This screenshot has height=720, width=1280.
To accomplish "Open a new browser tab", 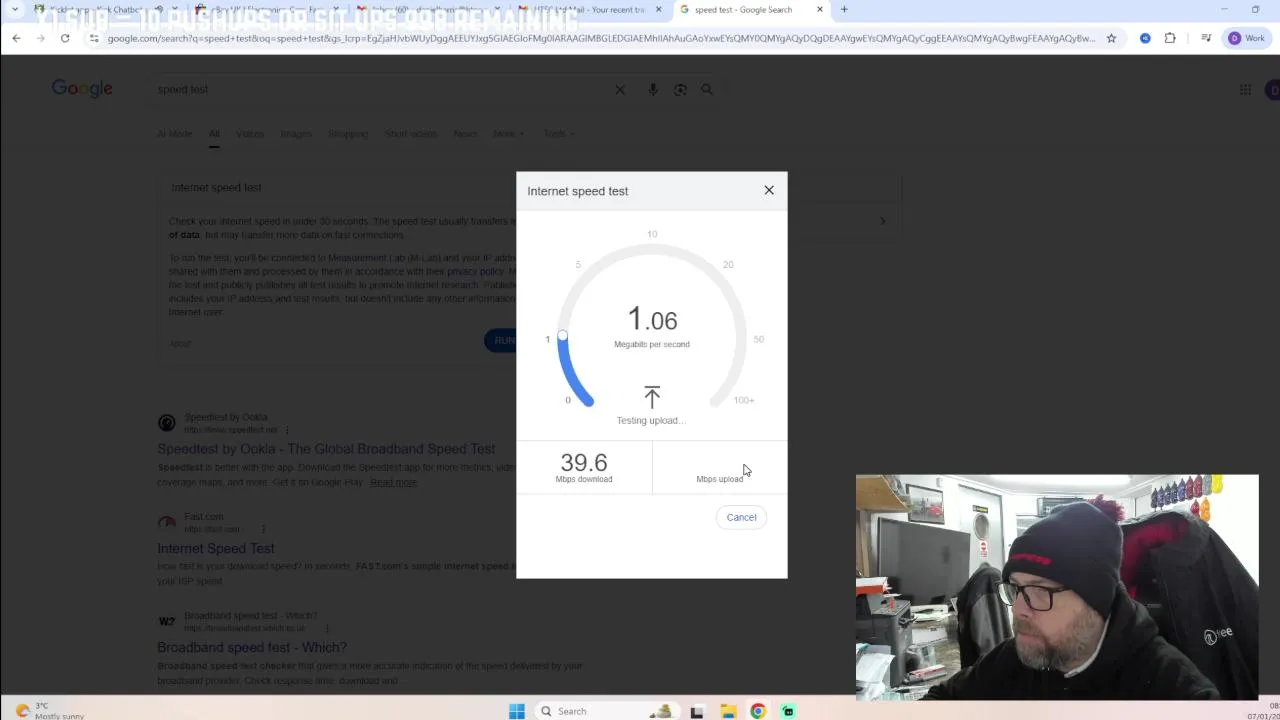I will [844, 10].
